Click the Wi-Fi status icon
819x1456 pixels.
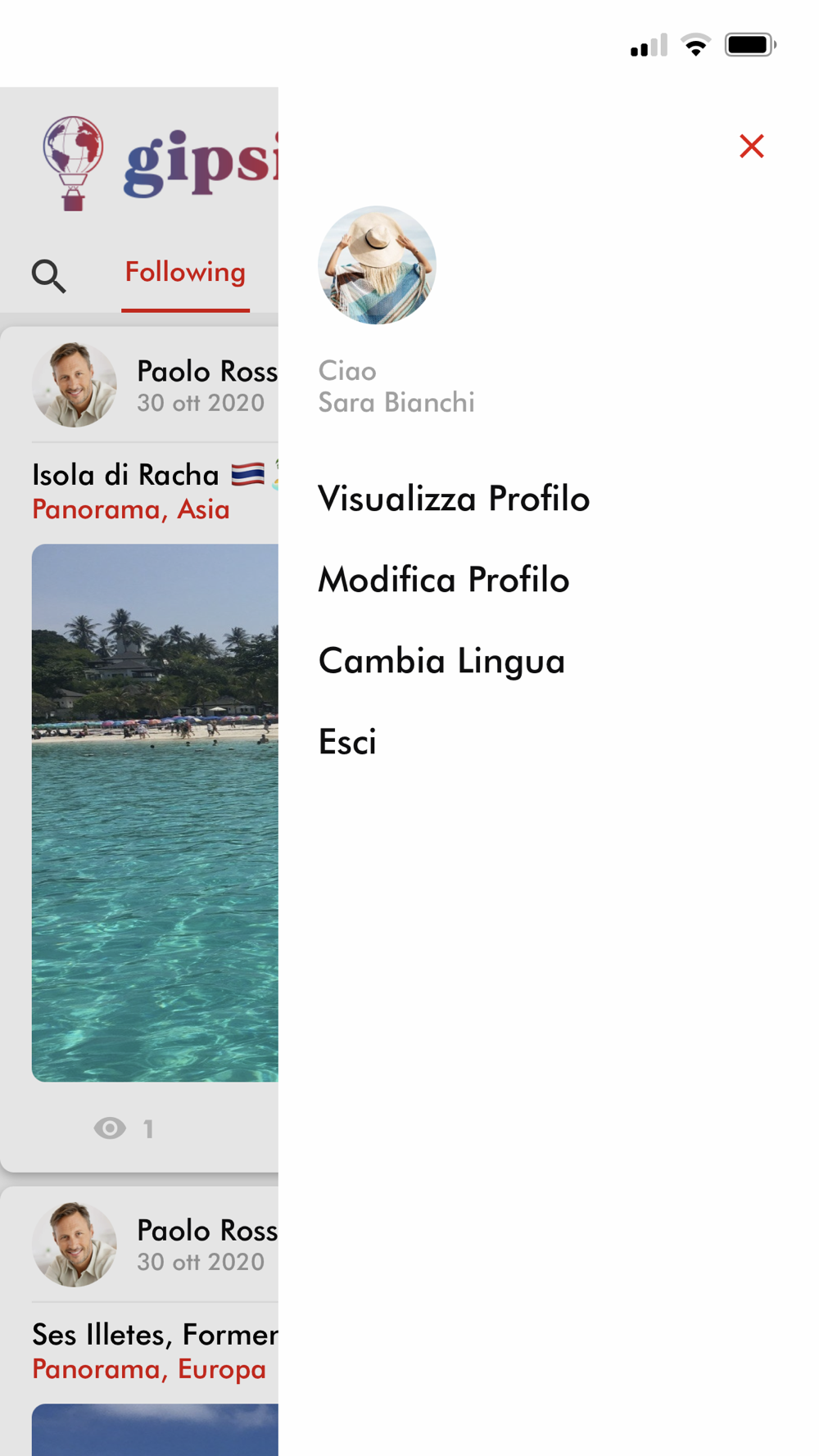(x=696, y=45)
